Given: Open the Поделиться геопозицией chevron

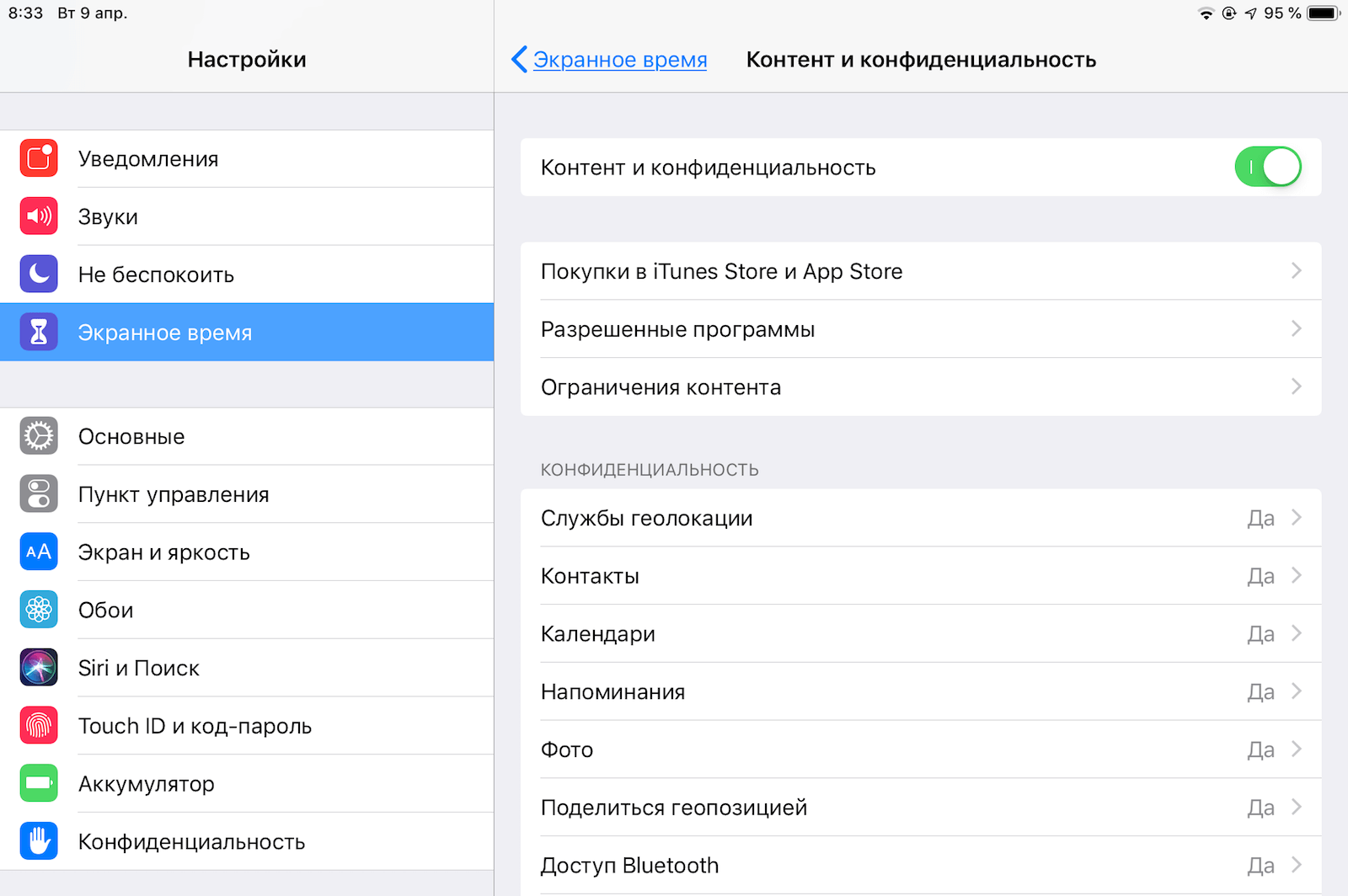Looking at the screenshot, I should tap(1297, 807).
